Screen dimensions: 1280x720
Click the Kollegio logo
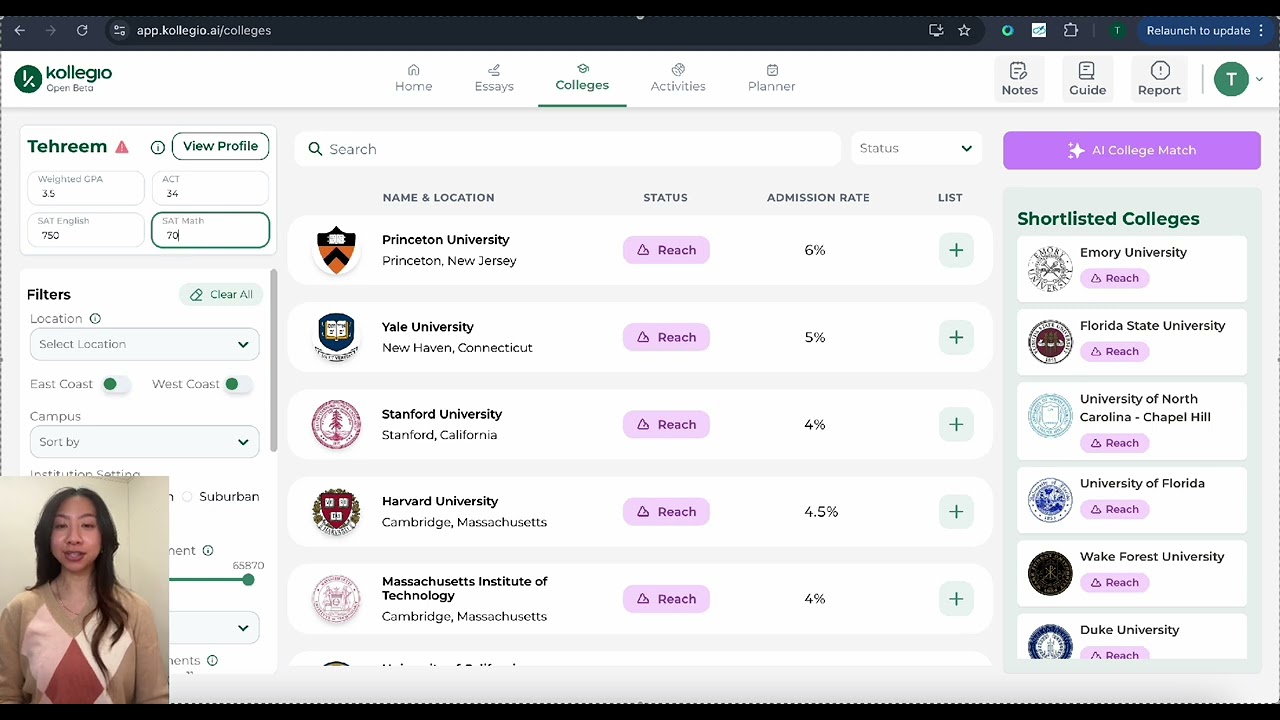[64, 78]
